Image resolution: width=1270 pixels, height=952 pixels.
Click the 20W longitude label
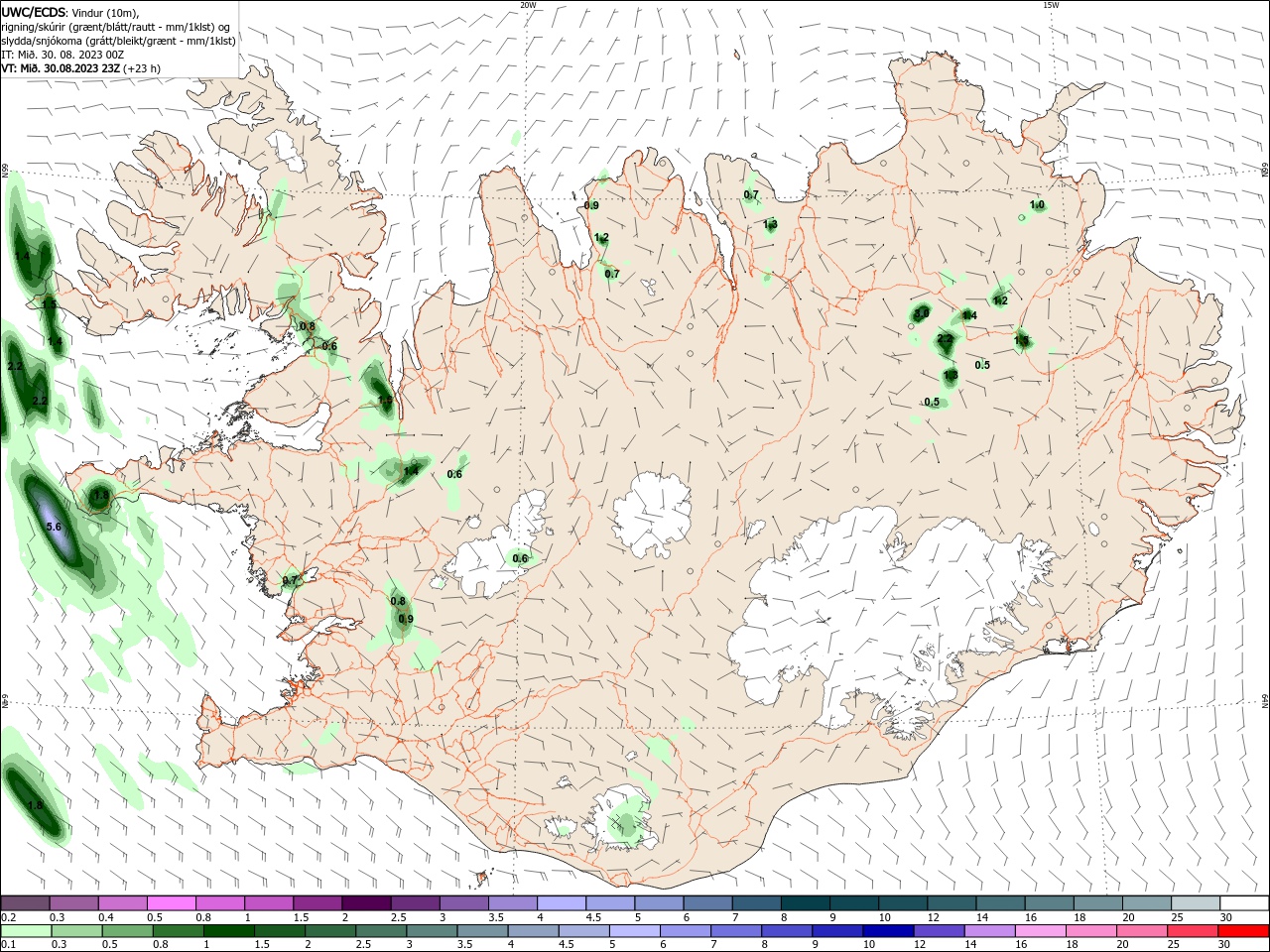[x=528, y=5]
